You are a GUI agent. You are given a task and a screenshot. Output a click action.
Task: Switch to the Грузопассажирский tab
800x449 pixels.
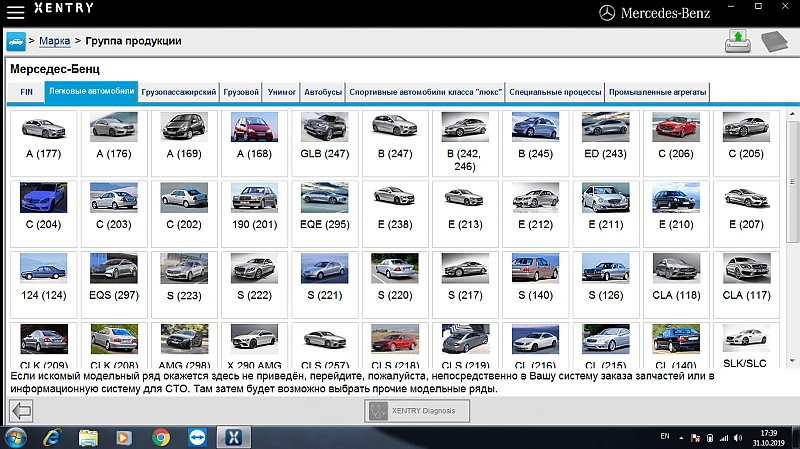[179, 92]
